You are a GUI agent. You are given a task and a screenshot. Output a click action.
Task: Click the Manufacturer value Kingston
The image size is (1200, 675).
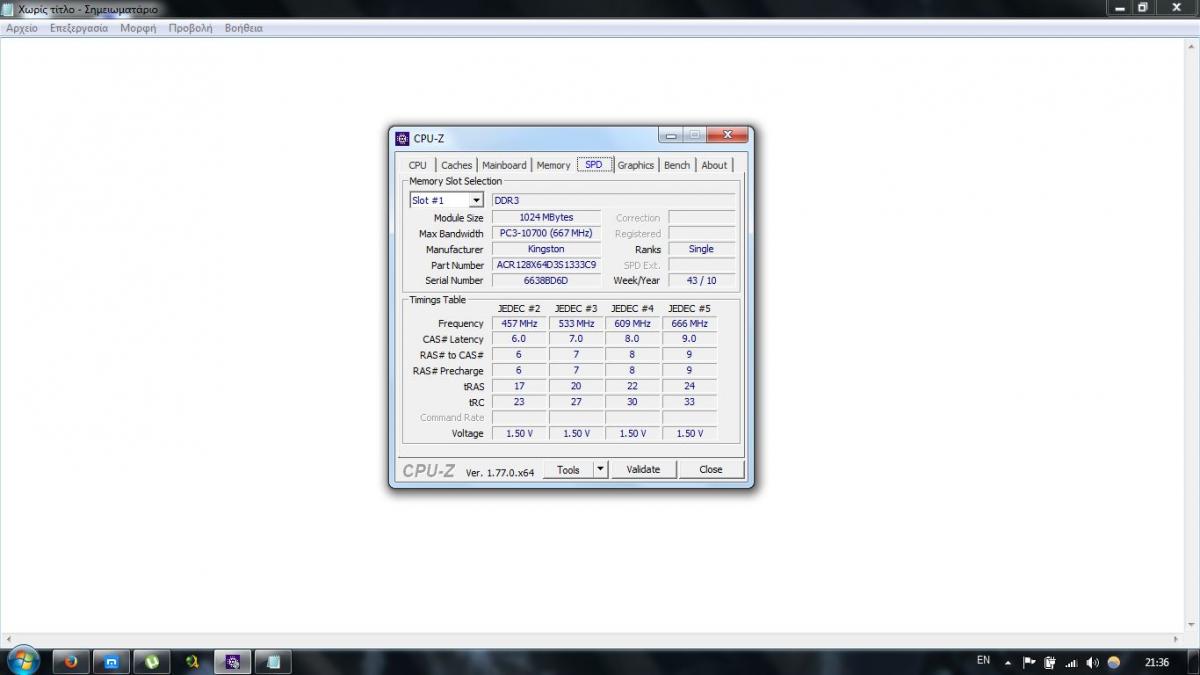(x=546, y=249)
